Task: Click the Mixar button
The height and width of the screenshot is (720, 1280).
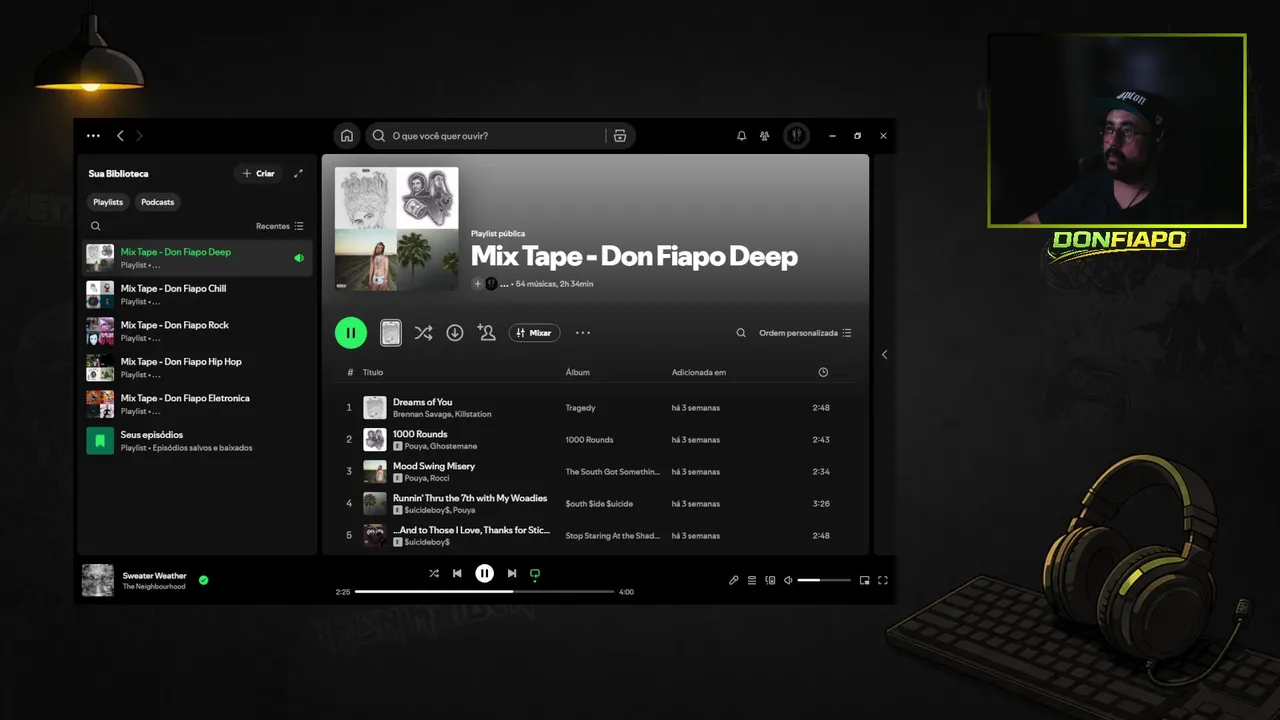Action: [534, 333]
